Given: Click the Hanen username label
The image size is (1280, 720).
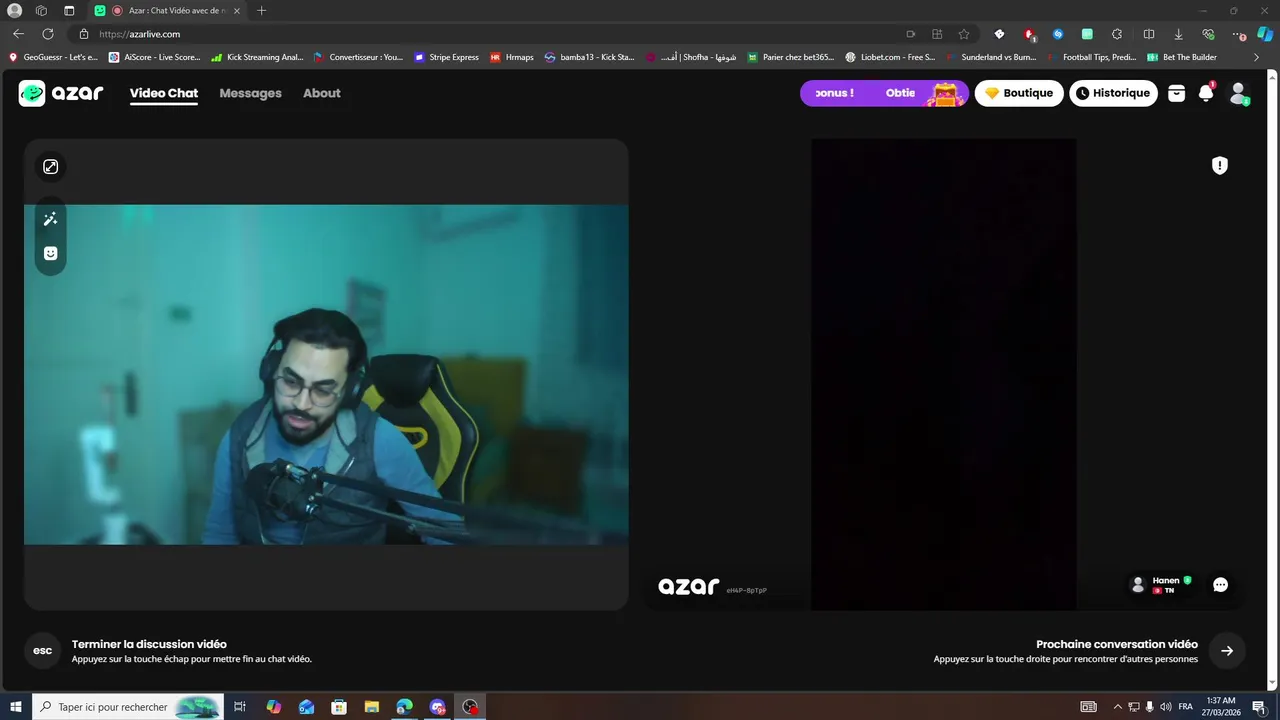Looking at the screenshot, I should click(1166, 581).
